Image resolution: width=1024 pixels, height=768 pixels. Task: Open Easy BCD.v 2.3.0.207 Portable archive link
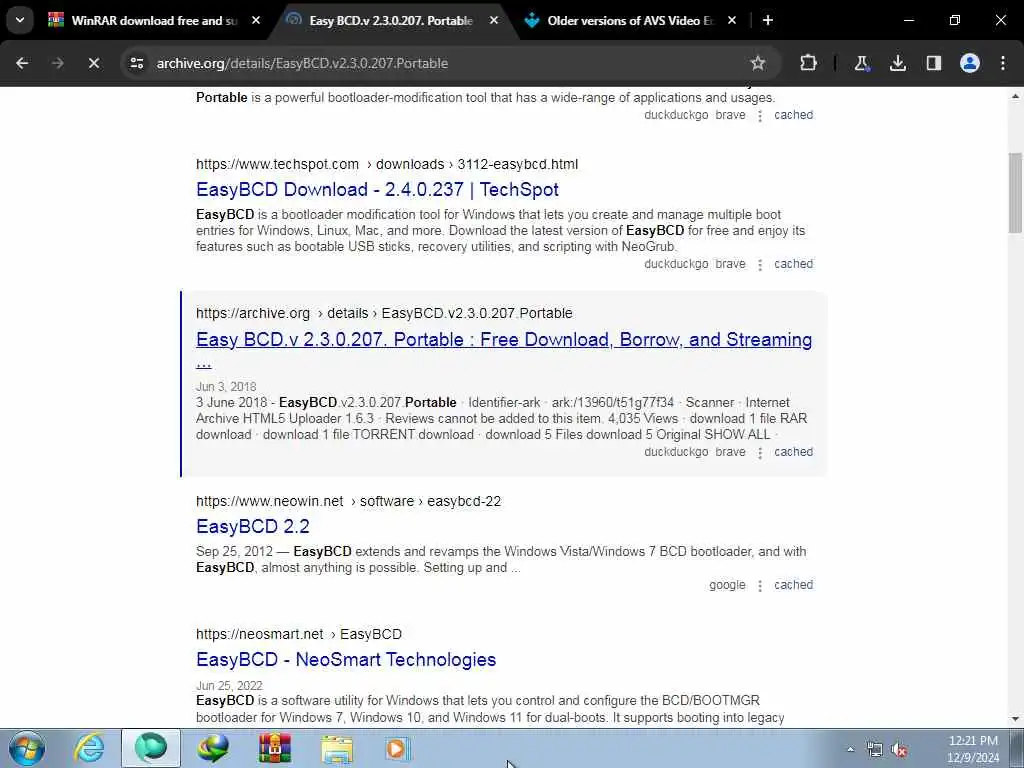(x=504, y=340)
